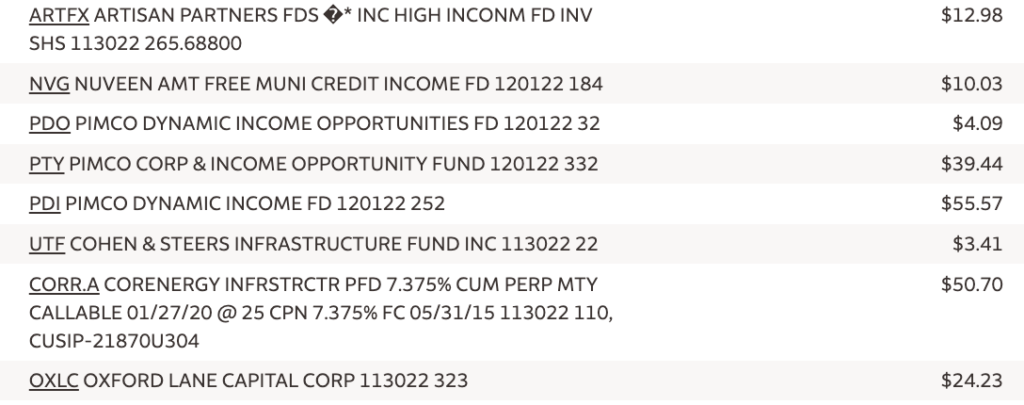Open the OXLC ticker symbol link
The image size is (1024, 405).
[x=56, y=381]
